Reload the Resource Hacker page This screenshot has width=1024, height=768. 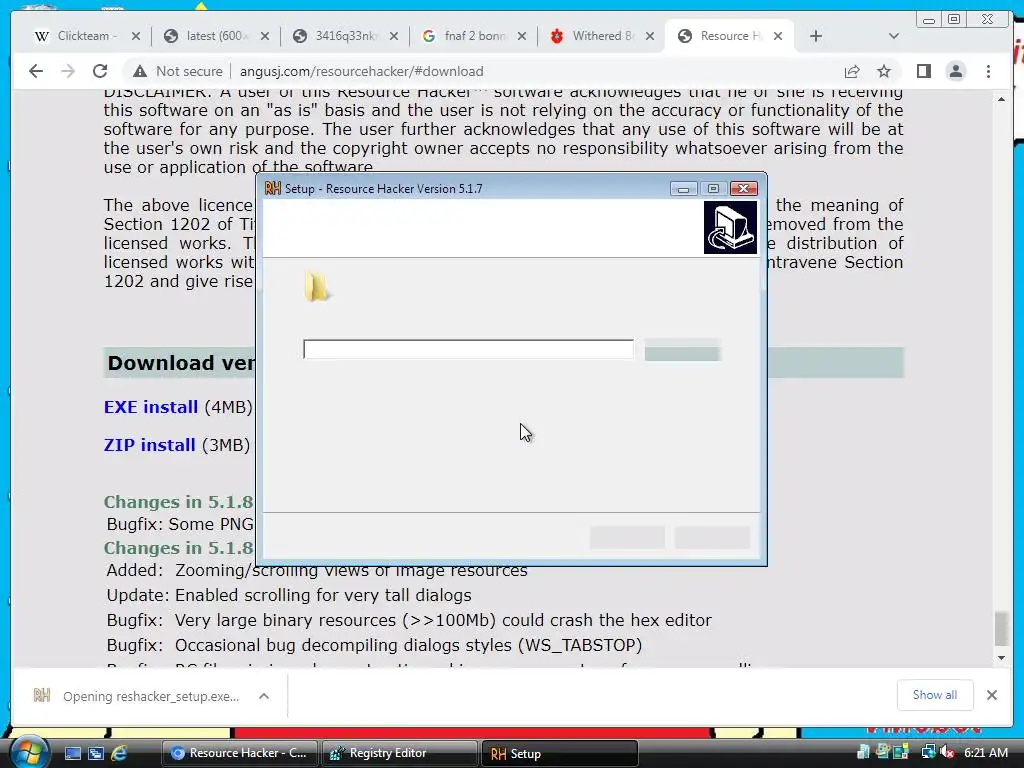click(x=100, y=71)
